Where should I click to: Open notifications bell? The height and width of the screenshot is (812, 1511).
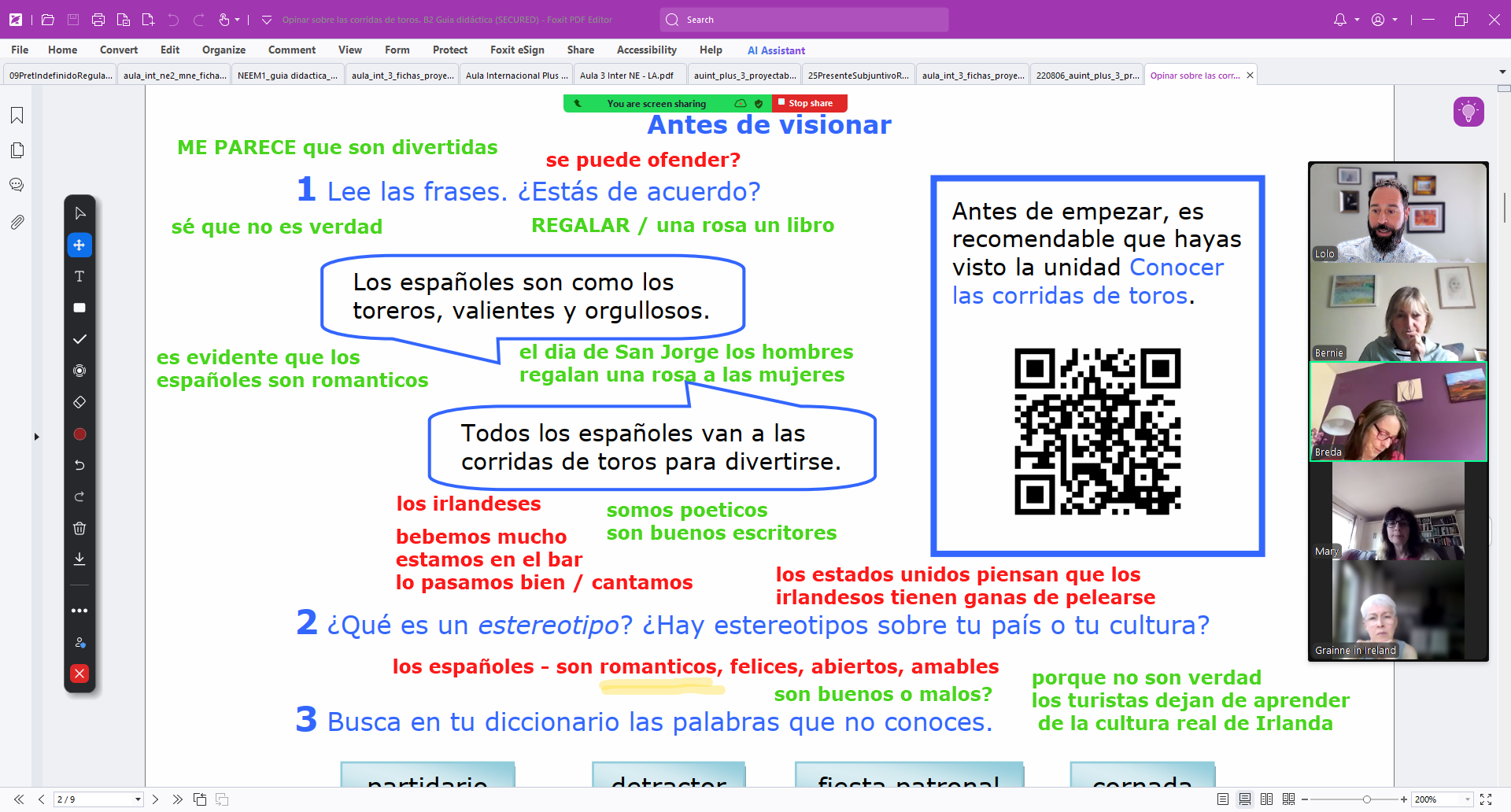point(1340,20)
